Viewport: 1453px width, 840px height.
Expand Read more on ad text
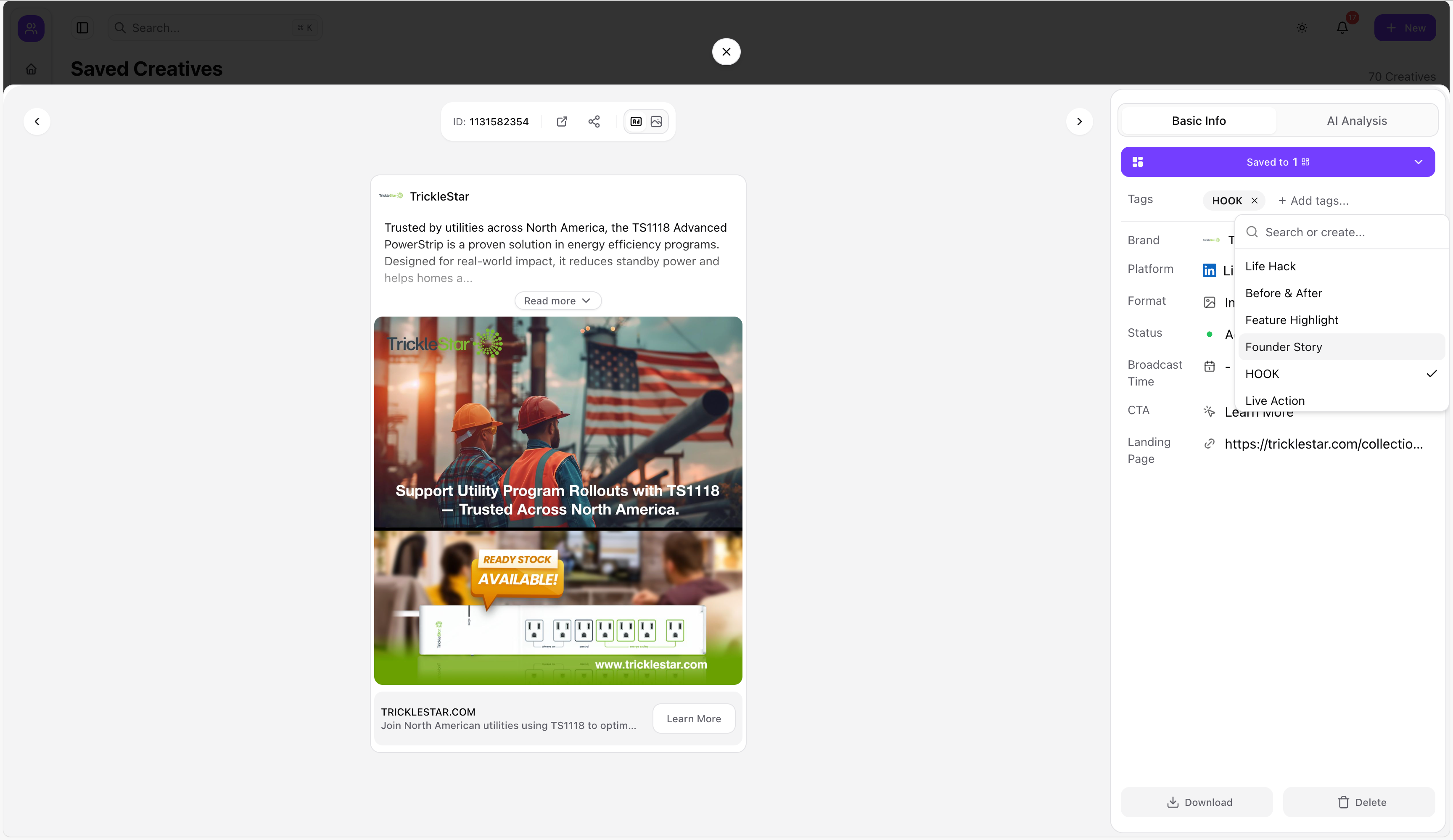click(x=557, y=301)
